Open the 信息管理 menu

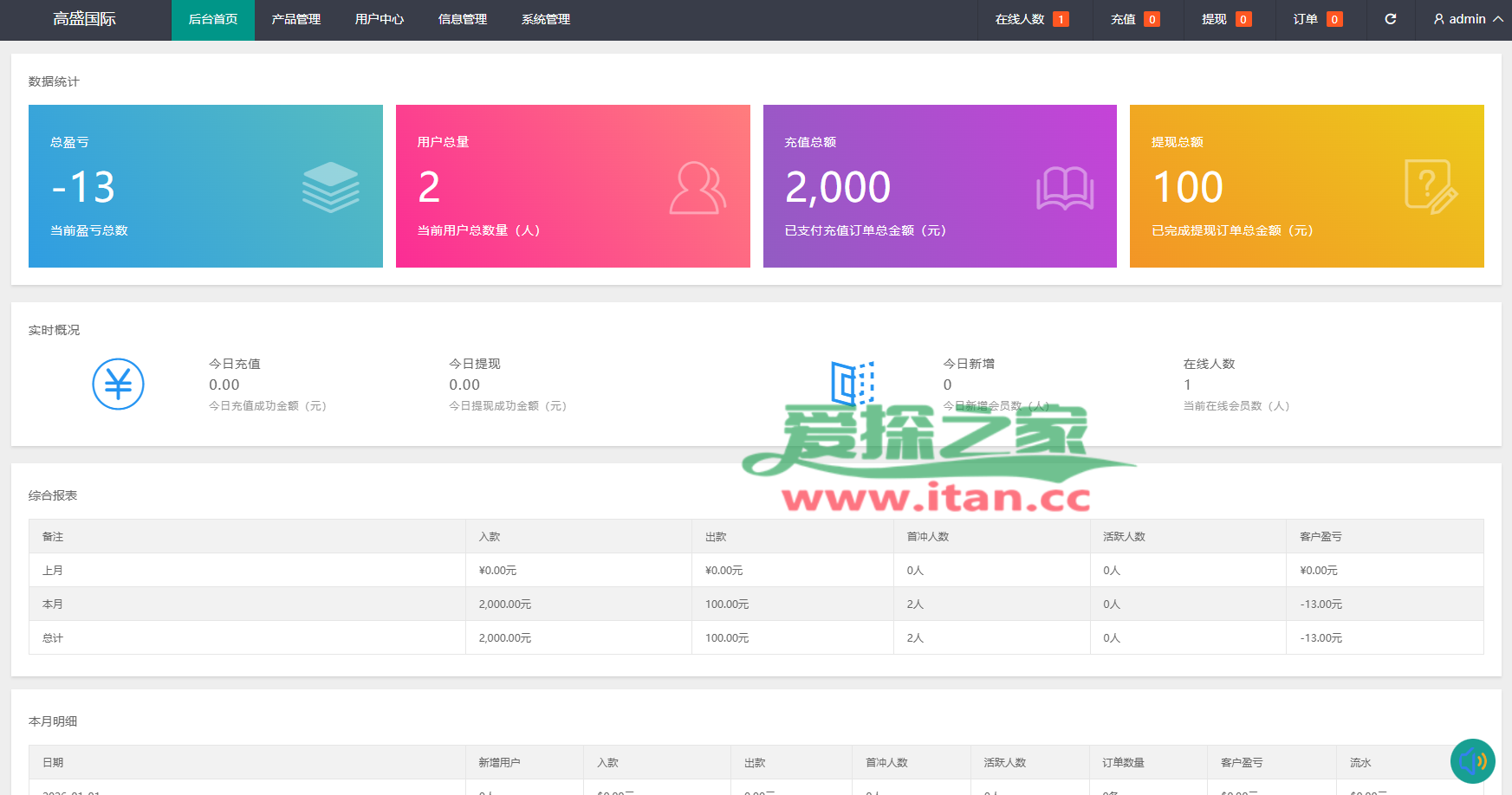pyautogui.click(x=462, y=19)
